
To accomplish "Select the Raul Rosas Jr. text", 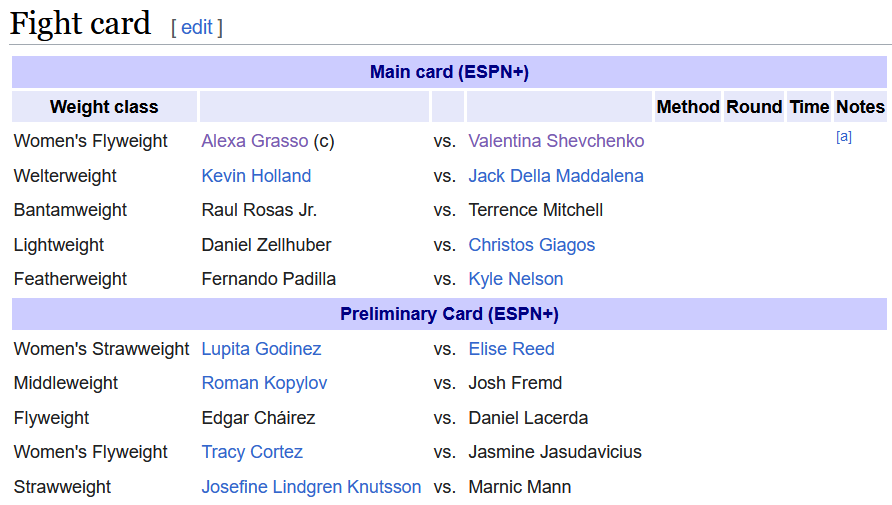I will pos(259,210).
